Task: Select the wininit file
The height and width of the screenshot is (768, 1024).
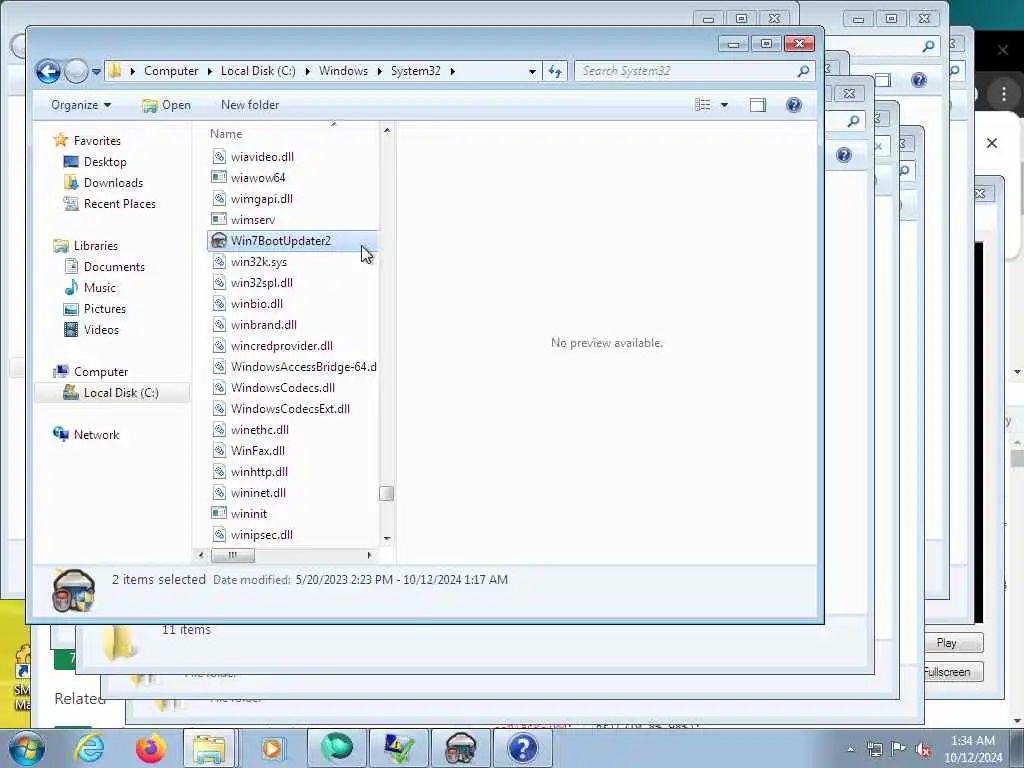Action: pyautogui.click(x=249, y=514)
